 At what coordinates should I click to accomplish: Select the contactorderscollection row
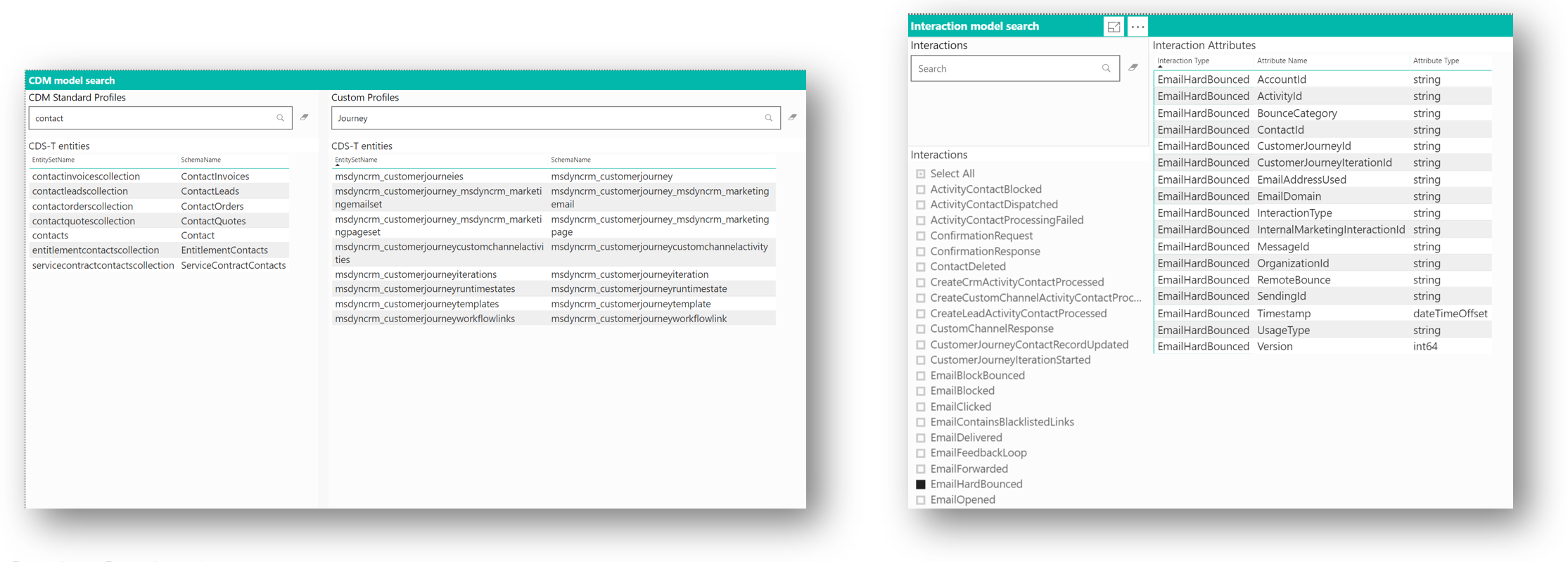pyautogui.click(x=159, y=206)
